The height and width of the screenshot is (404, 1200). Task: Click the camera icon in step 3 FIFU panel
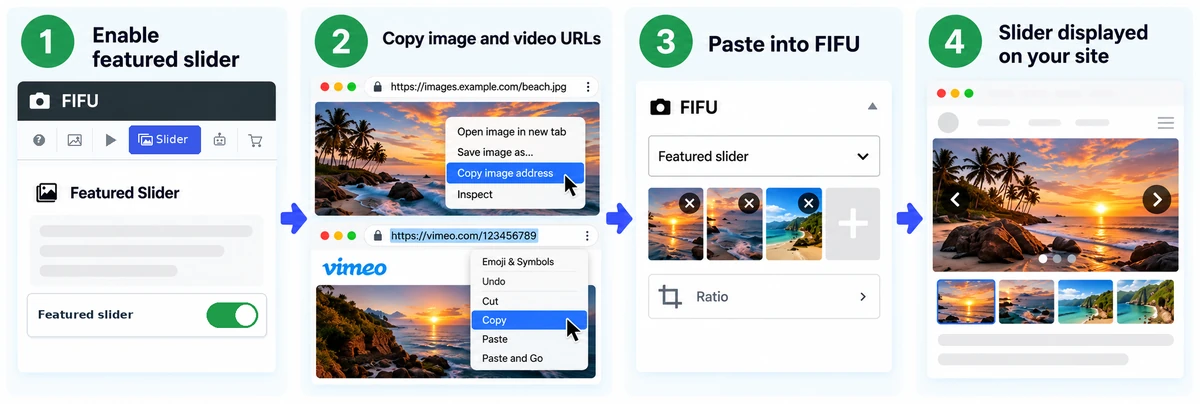(x=660, y=107)
